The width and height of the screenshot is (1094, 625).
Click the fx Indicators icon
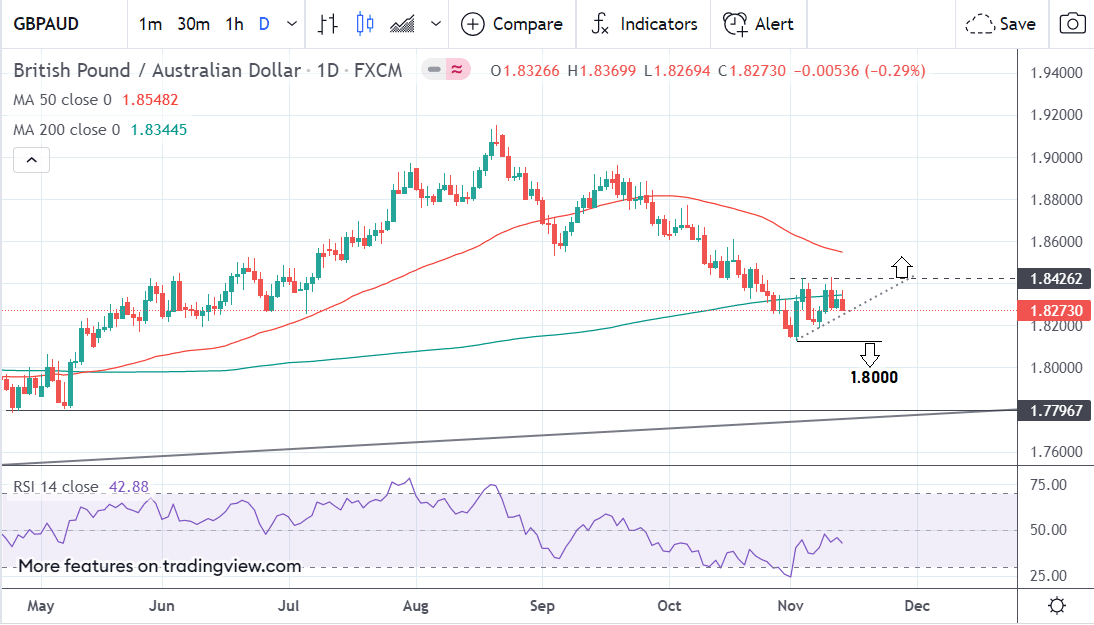[x=600, y=24]
